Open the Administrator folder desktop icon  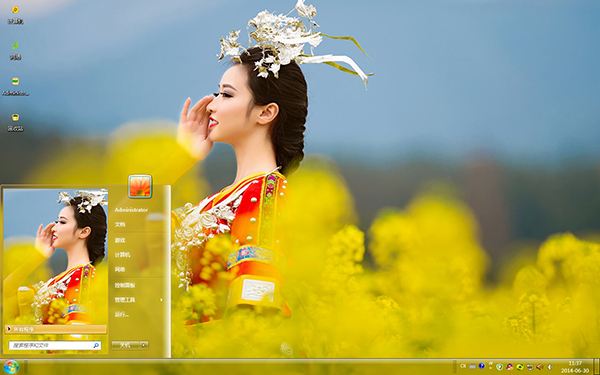[15, 86]
